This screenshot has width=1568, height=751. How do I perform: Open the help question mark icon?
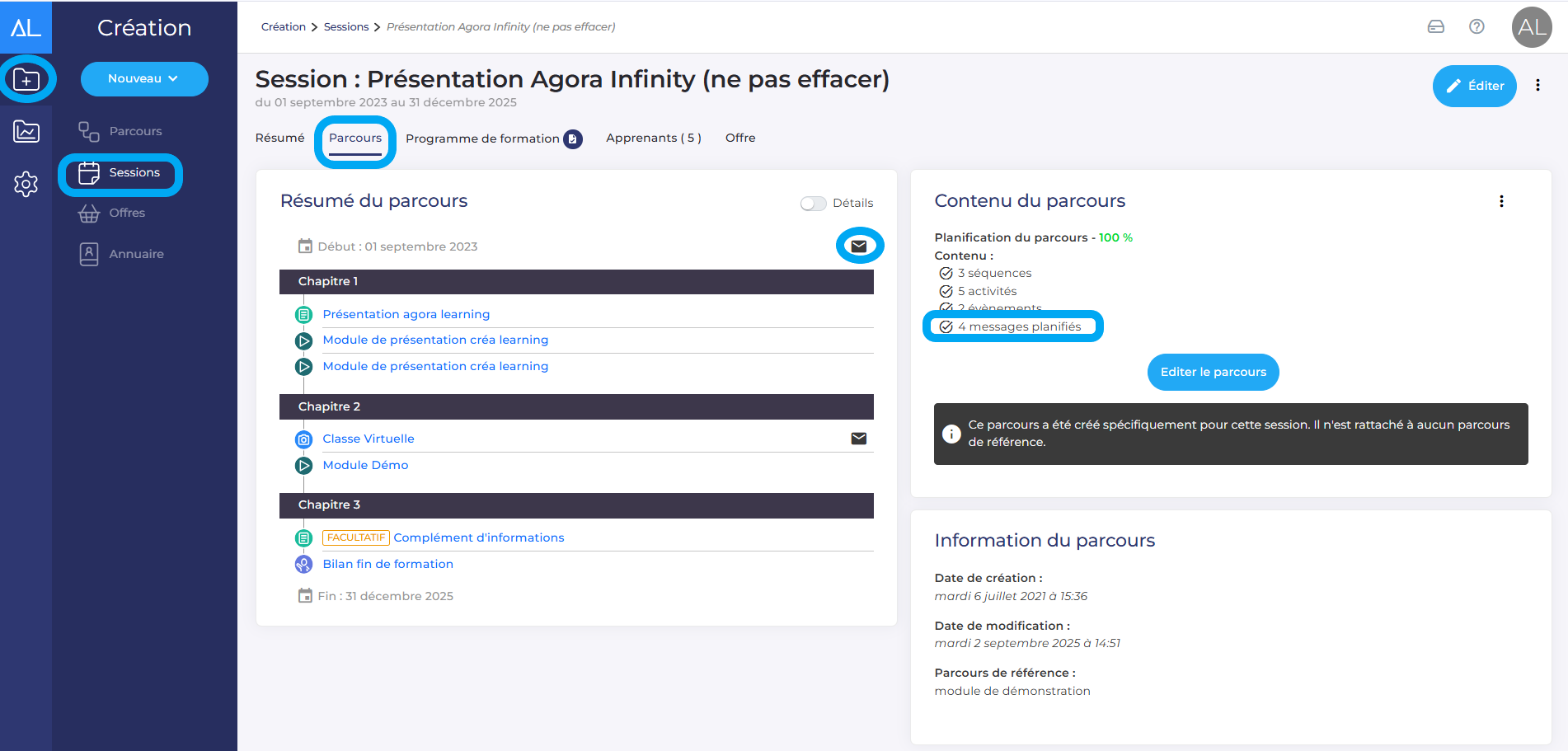[1476, 26]
